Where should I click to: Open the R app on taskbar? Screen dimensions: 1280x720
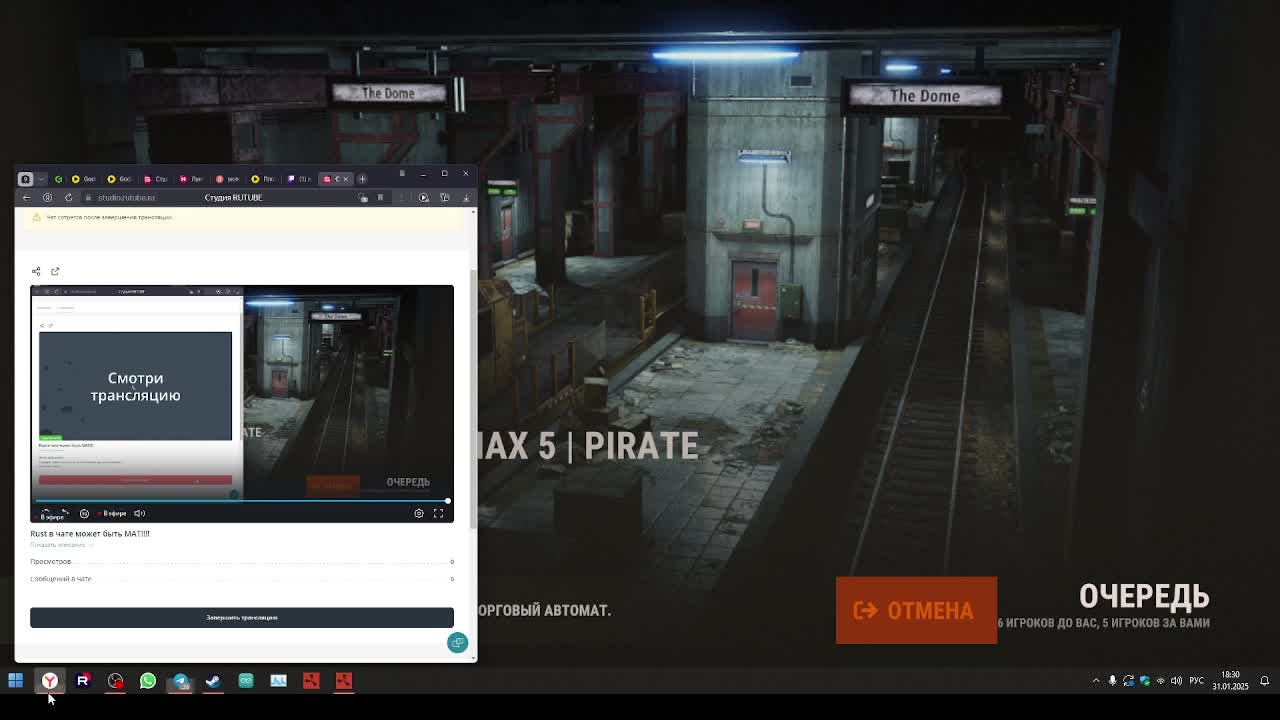coord(83,681)
